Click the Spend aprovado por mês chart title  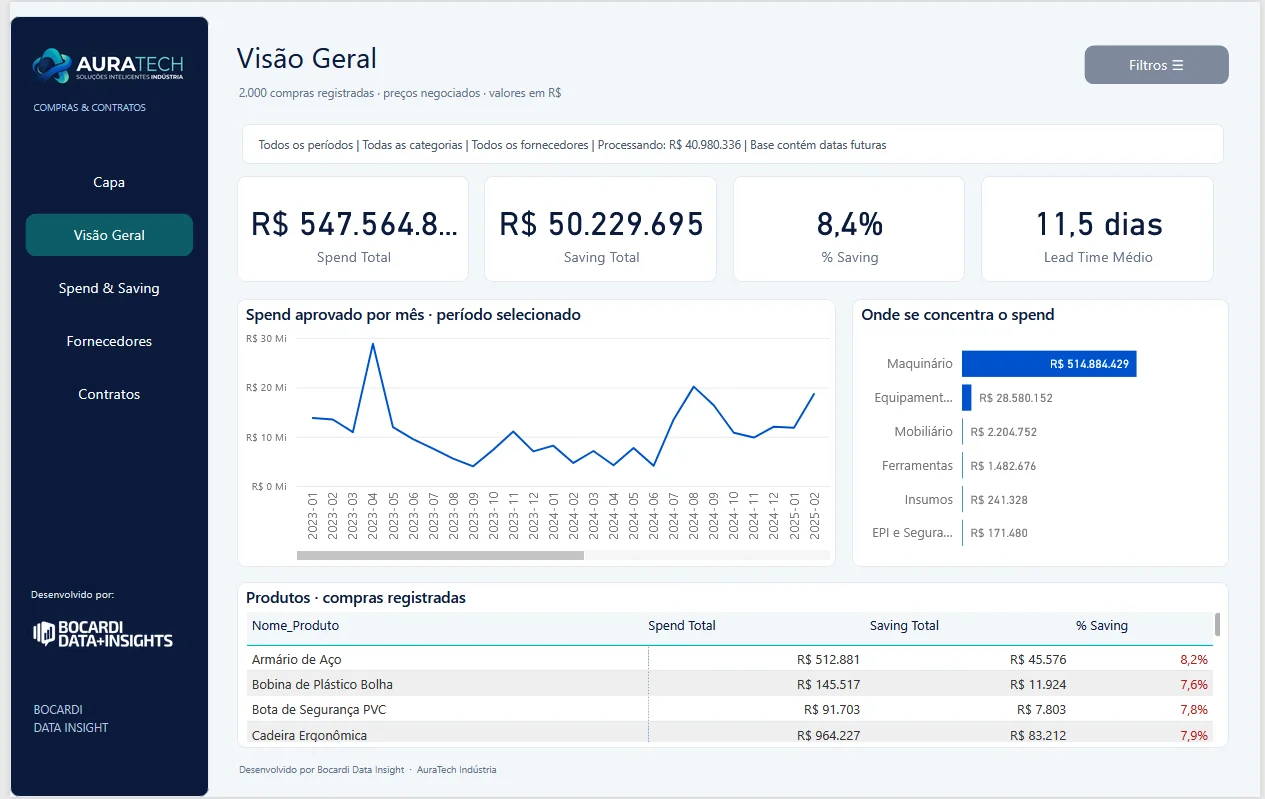(413, 315)
